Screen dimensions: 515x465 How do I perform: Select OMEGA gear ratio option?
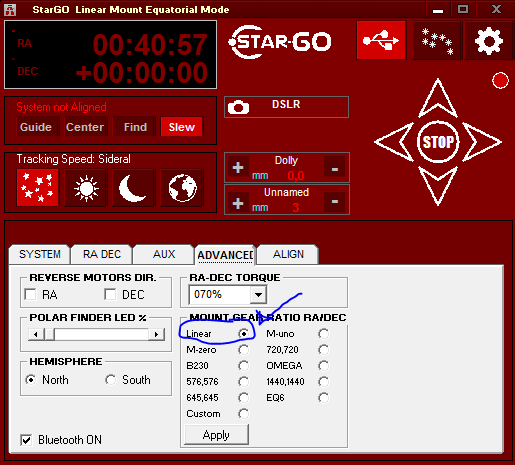click(324, 366)
